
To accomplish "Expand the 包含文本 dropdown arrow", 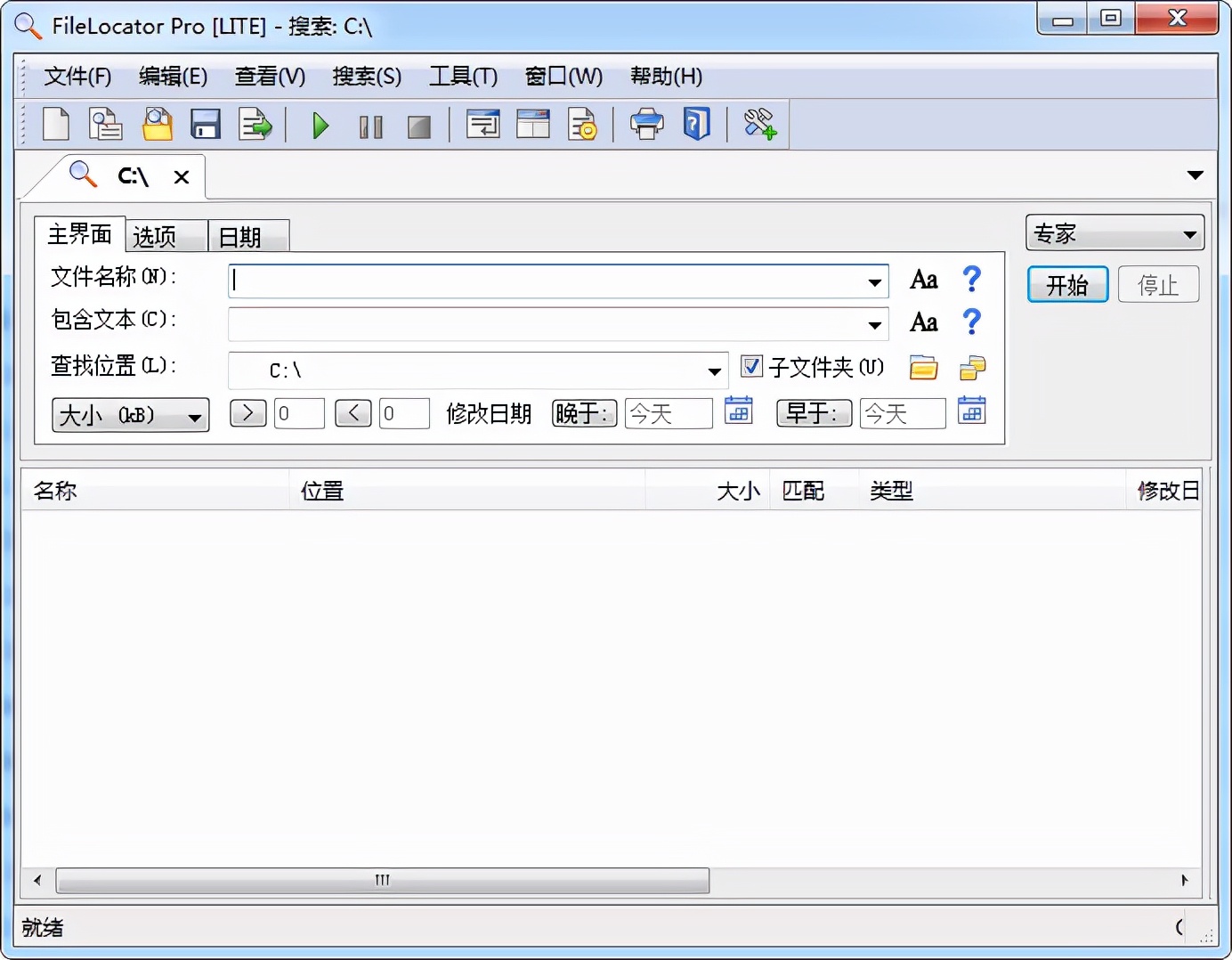I will coord(875,325).
